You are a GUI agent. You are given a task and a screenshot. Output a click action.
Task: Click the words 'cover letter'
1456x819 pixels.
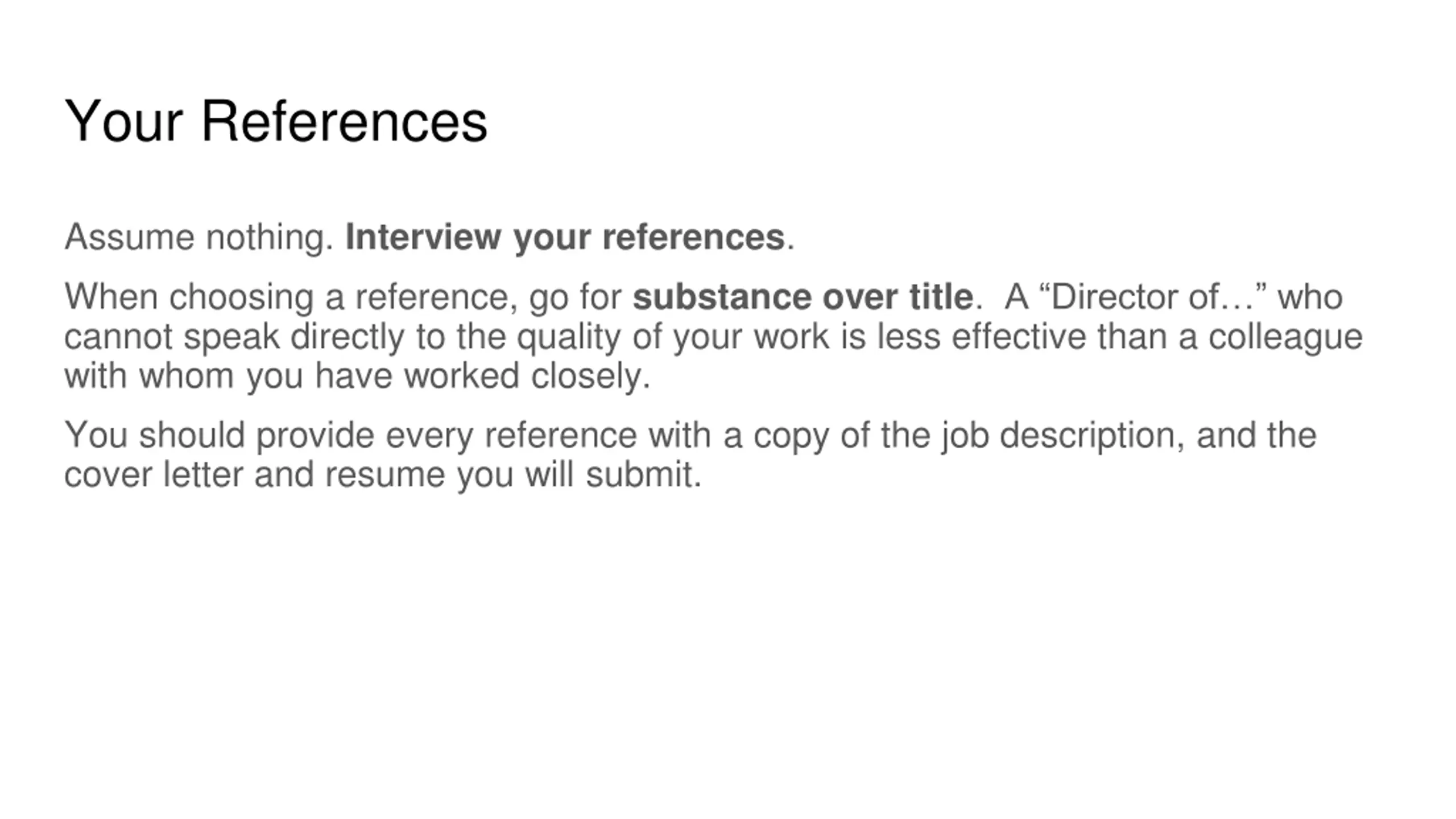tap(154, 474)
